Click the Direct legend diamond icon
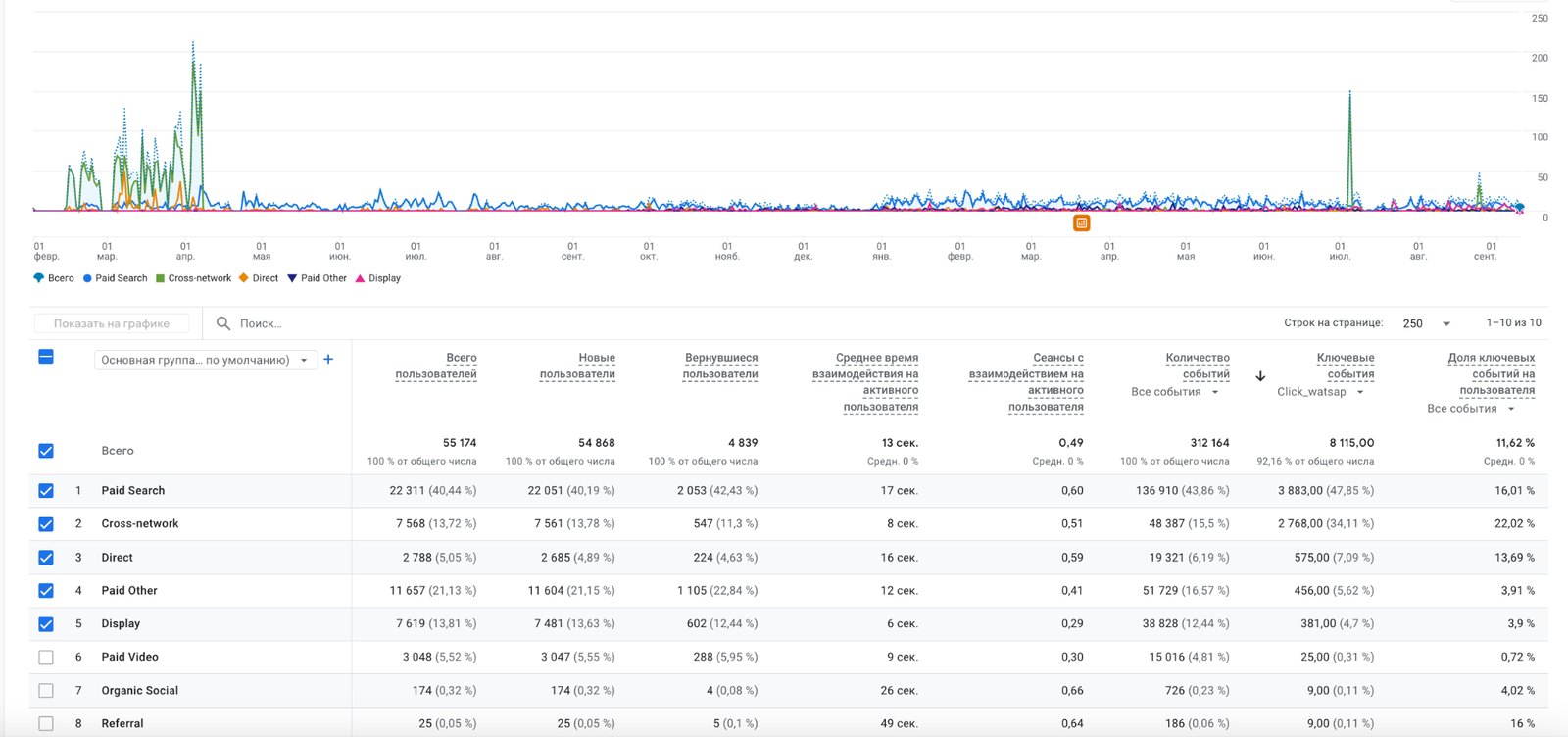1568x737 pixels. pyautogui.click(x=243, y=278)
